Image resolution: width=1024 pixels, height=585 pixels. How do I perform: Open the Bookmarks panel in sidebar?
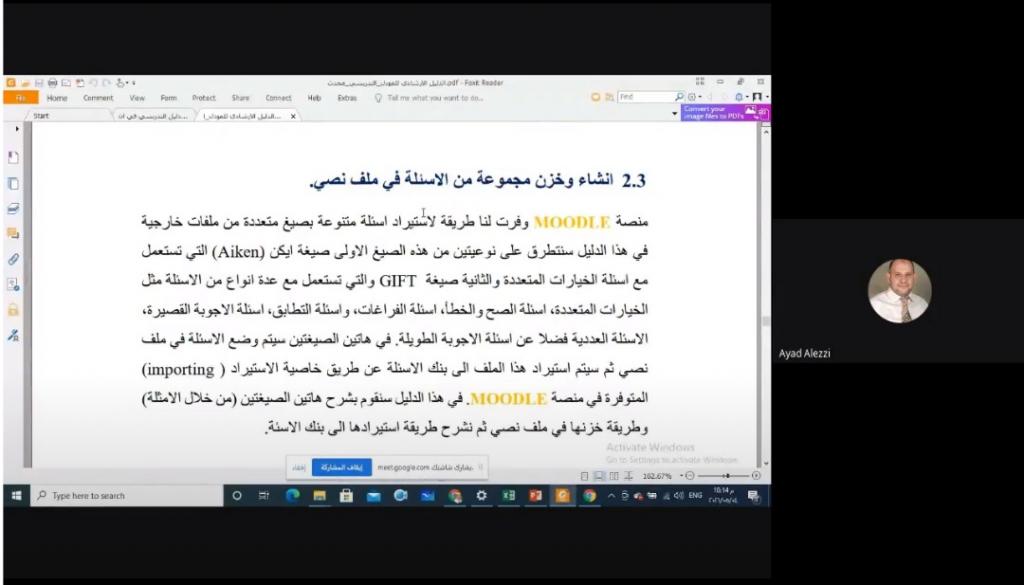(x=13, y=158)
